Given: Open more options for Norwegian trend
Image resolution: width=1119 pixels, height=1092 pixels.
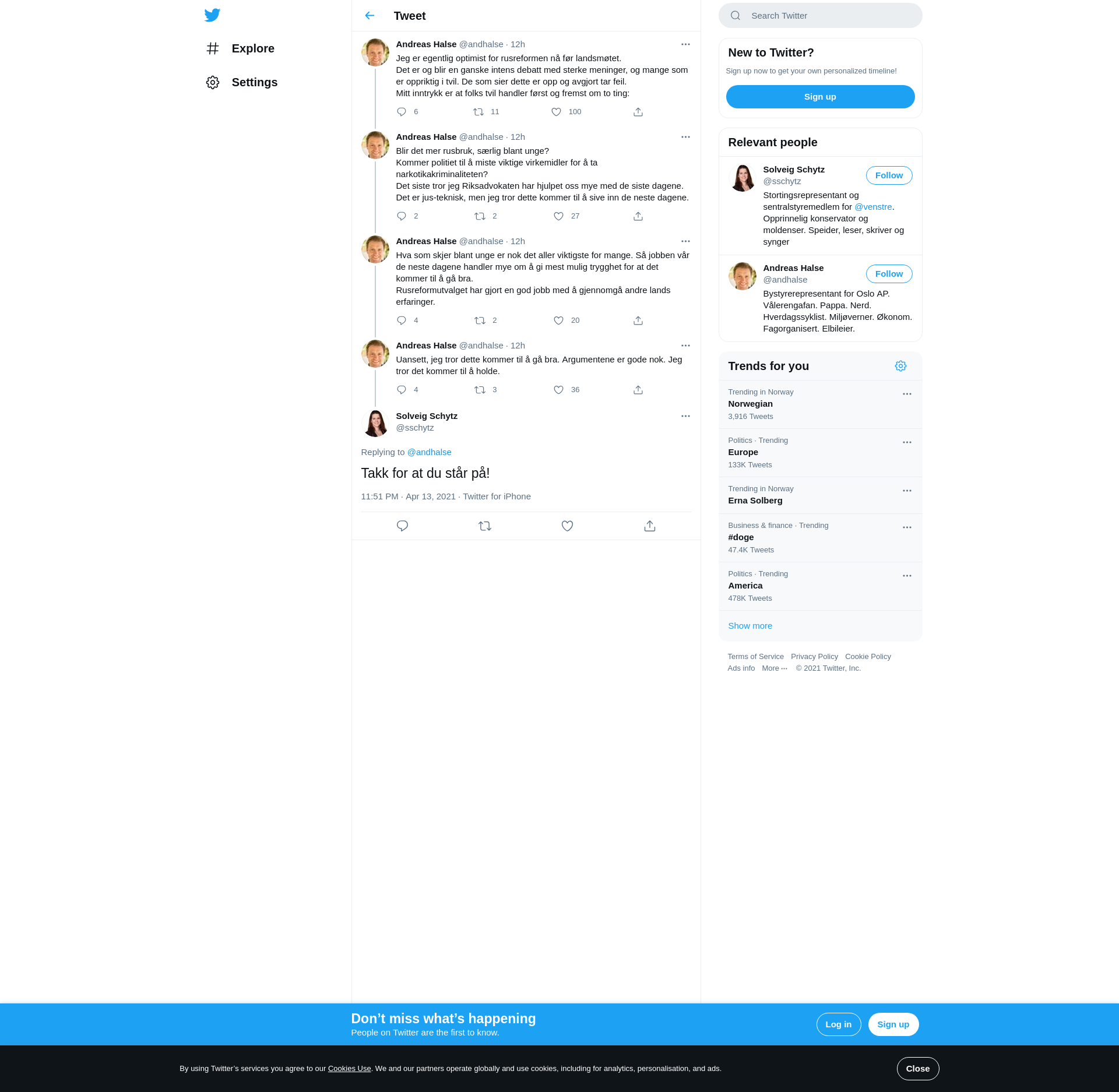Looking at the screenshot, I should pyautogui.click(x=907, y=394).
